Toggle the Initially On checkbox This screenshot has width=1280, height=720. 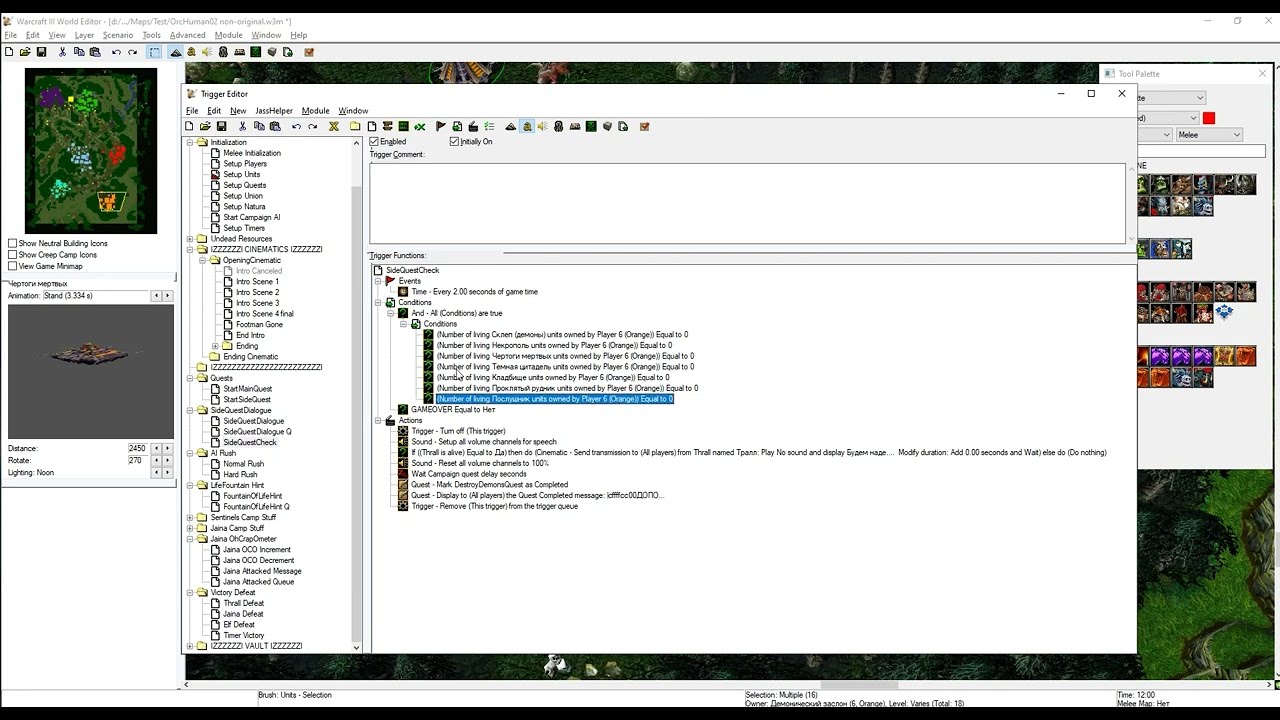point(454,142)
